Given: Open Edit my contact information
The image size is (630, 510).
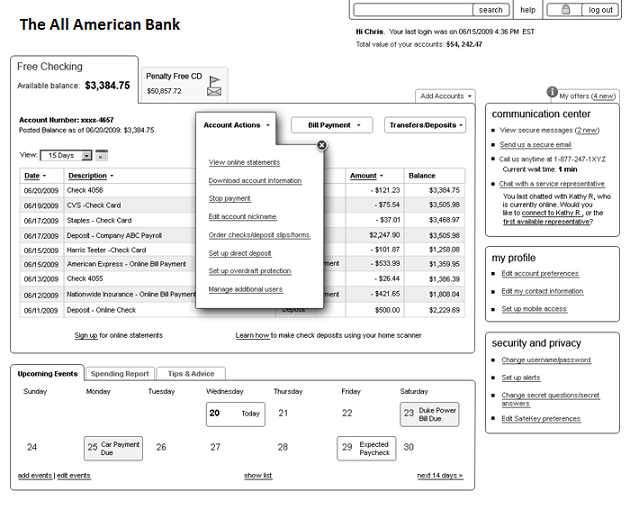Looking at the screenshot, I should (542, 291).
